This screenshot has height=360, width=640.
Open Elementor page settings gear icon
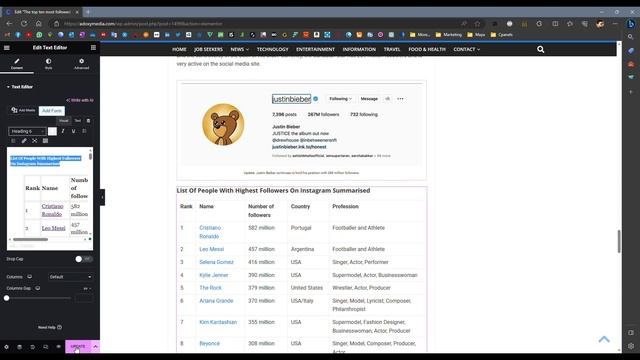point(6,347)
